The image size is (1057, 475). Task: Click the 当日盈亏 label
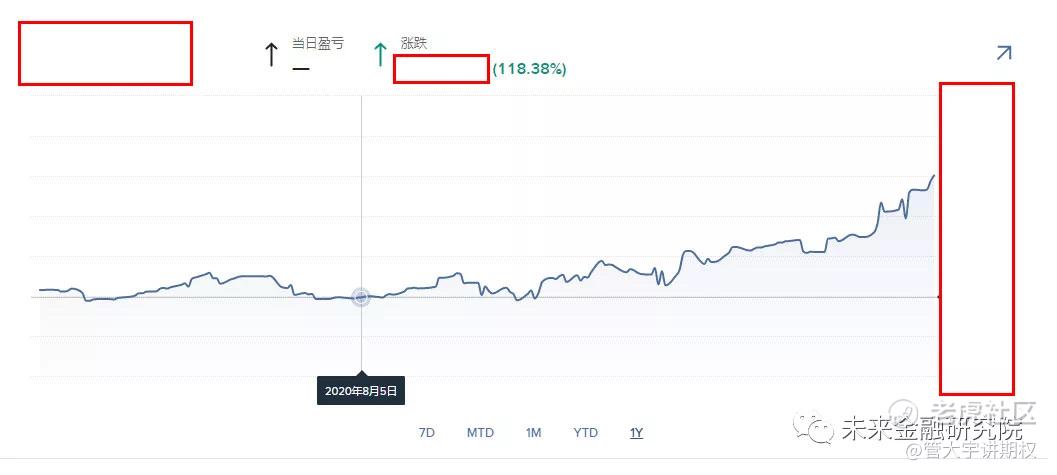[318, 44]
